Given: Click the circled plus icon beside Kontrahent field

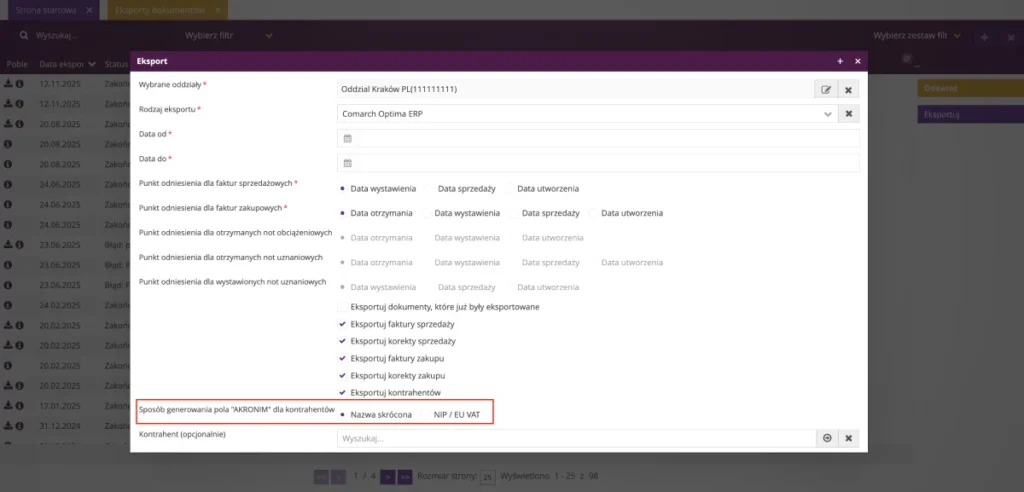Looking at the screenshot, I should coord(827,438).
